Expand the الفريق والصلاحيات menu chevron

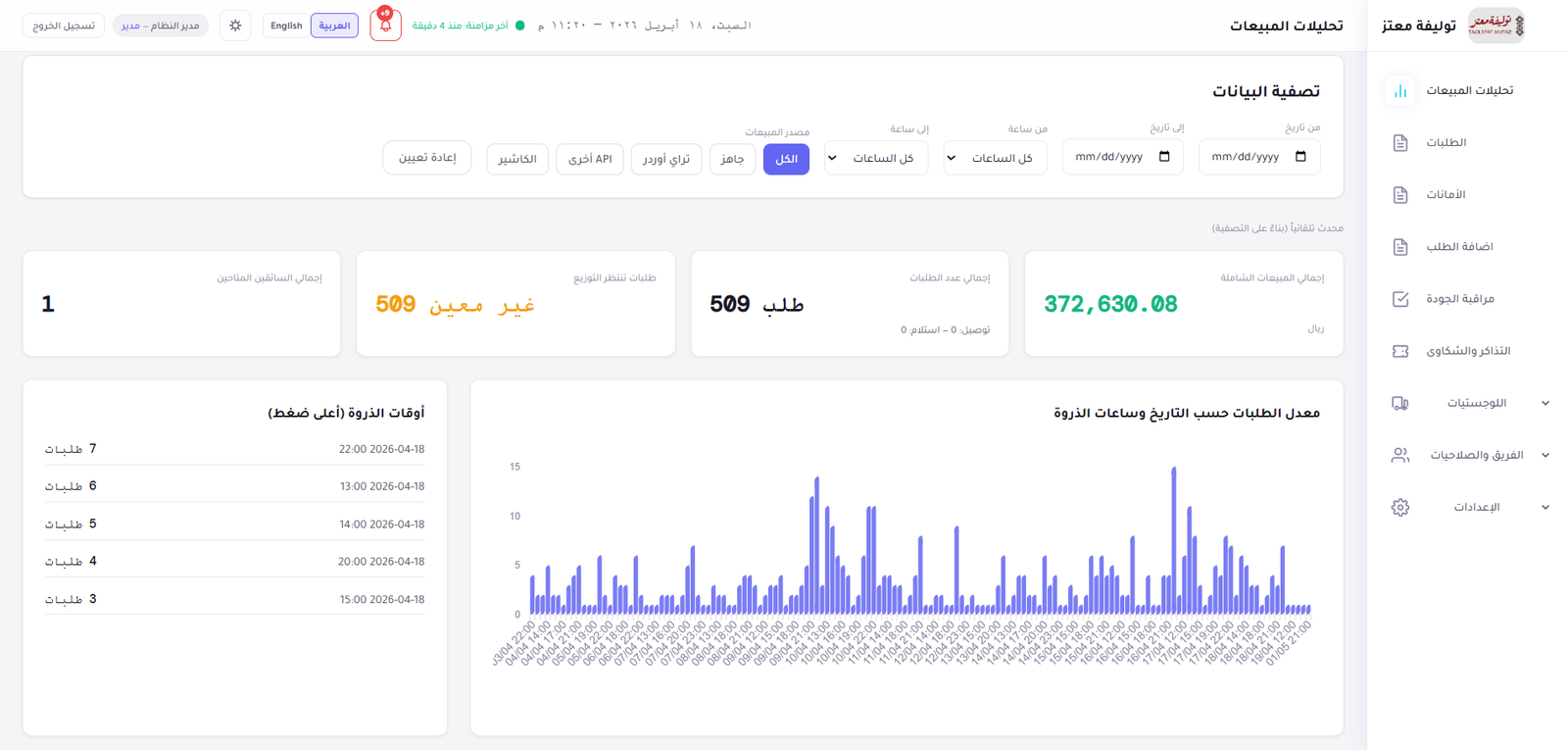[1545, 455]
